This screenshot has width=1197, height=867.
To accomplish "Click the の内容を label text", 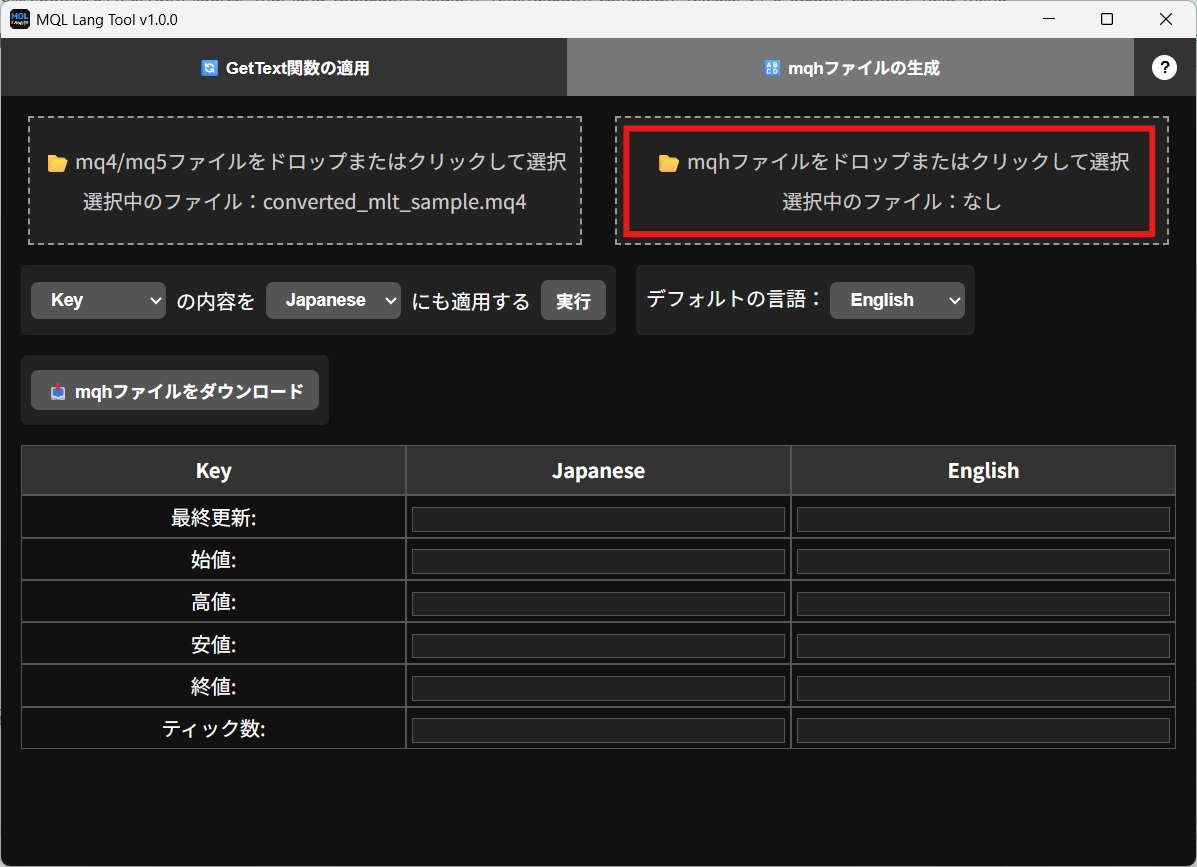I will coord(215,301).
